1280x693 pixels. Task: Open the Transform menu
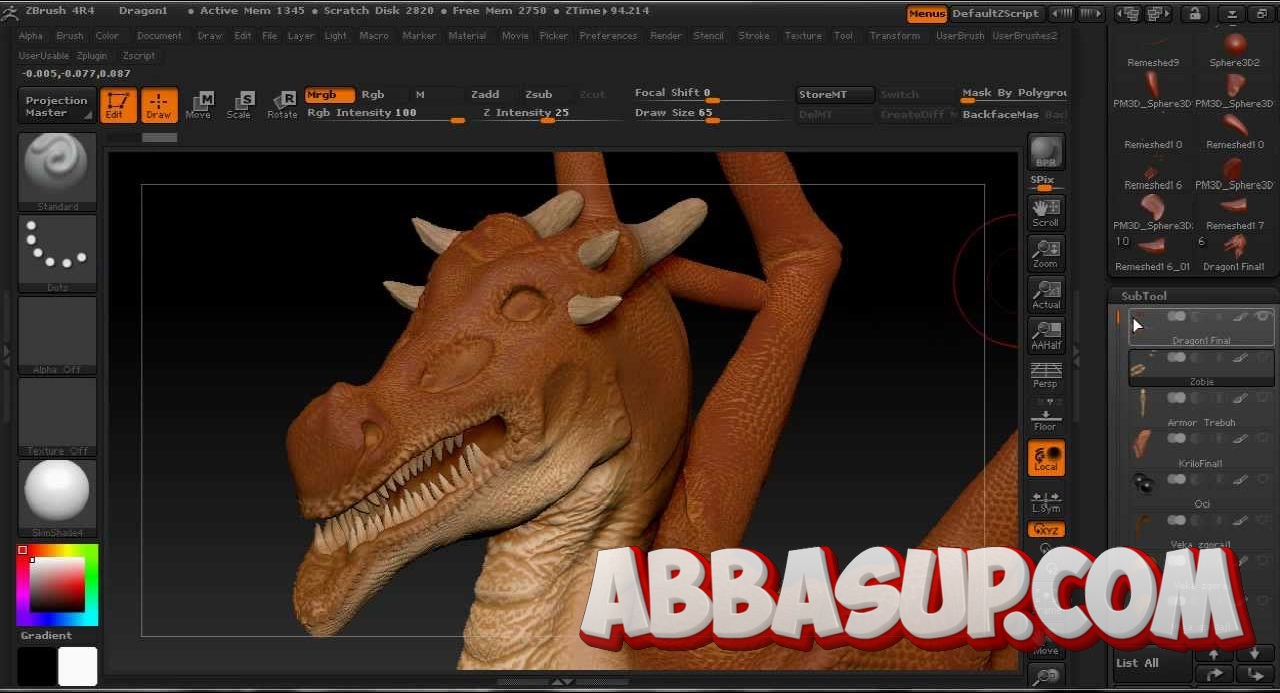pos(895,36)
